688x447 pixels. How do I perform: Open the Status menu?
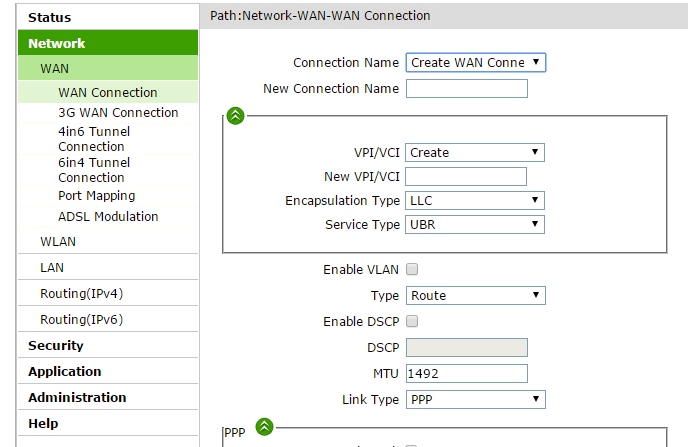[50, 18]
